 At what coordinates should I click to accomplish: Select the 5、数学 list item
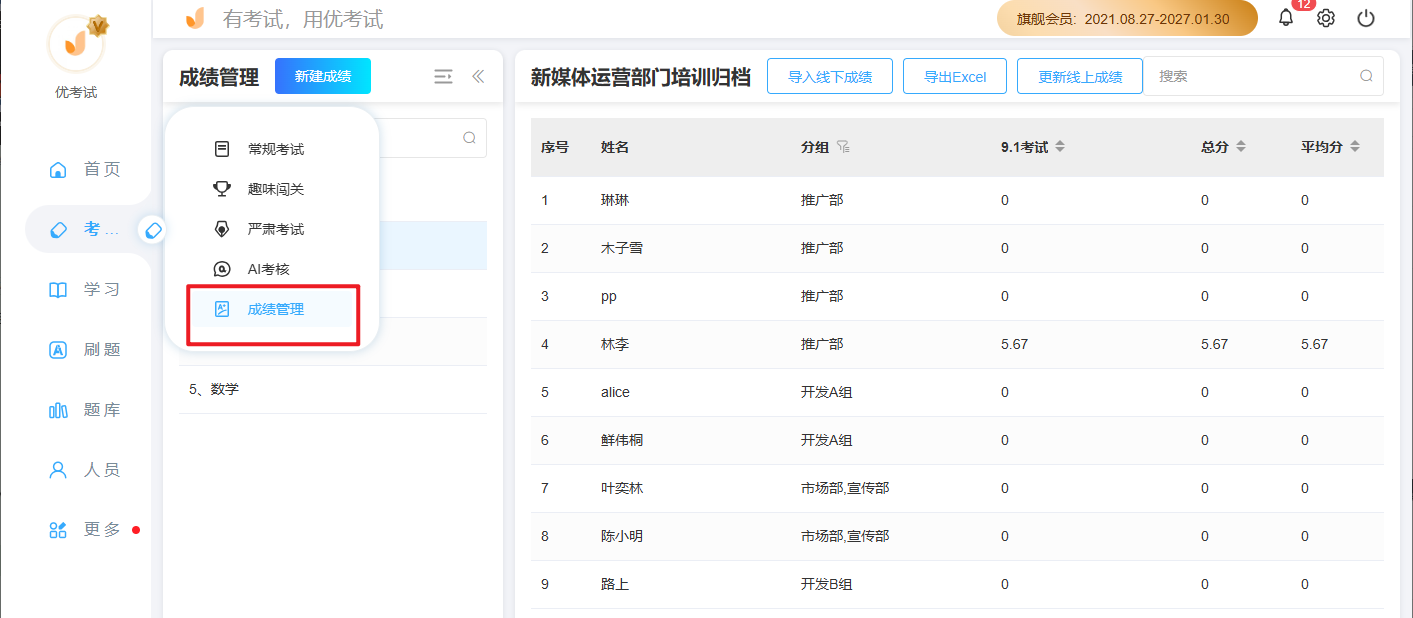(x=333, y=390)
